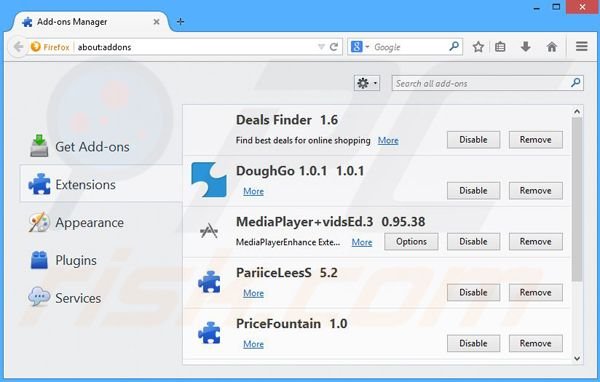
Task: Remove the PariiceLeesS 5.2 extension
Action: (535, 292)
